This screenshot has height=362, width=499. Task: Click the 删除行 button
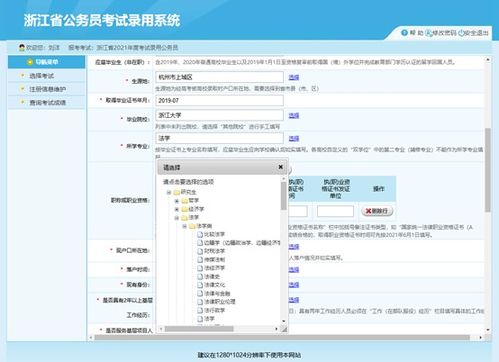point(377,211)
